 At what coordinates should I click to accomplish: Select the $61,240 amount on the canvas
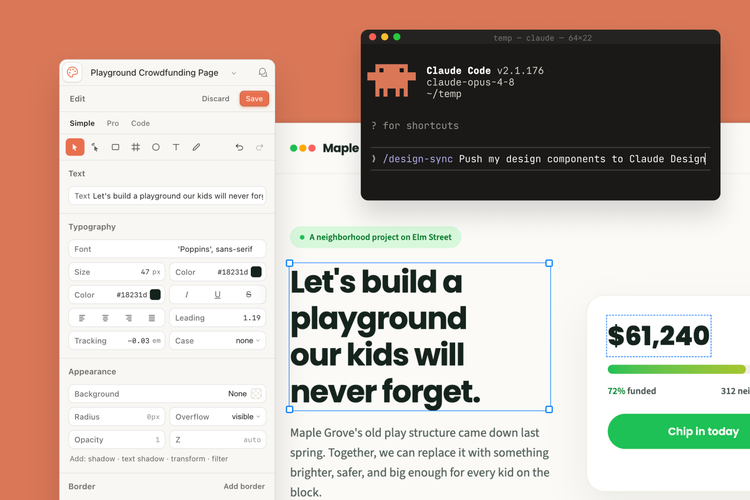click(x=659, y=336)
